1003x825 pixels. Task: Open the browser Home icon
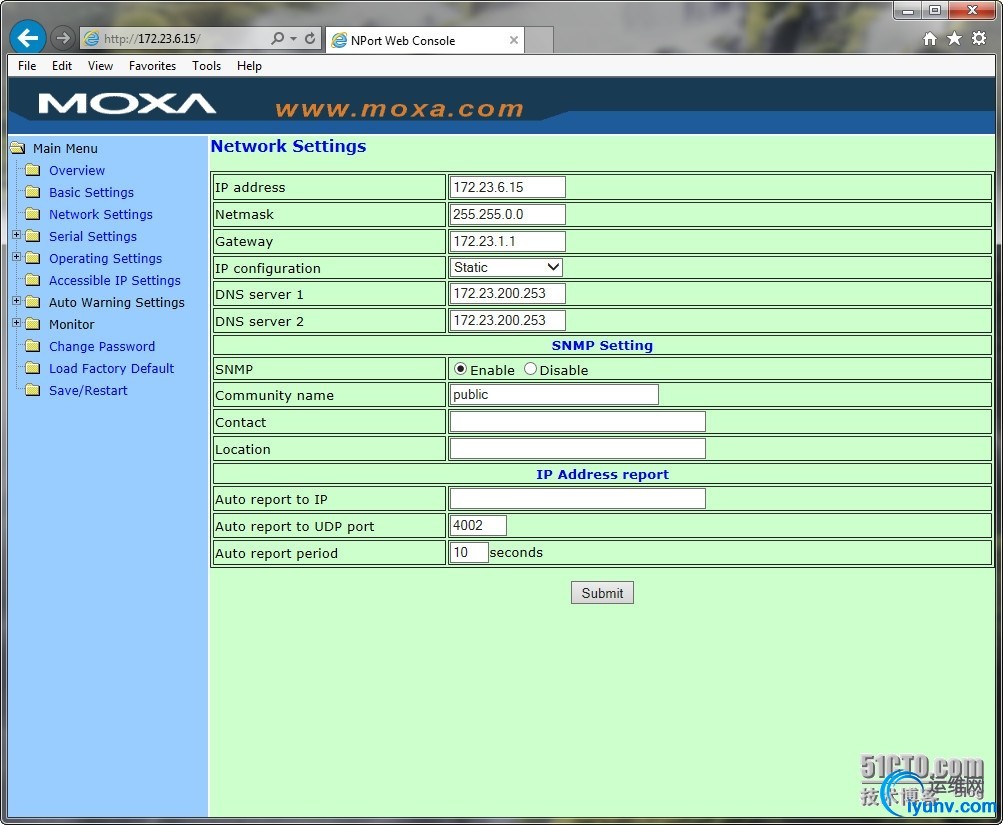tap(930, 39)
